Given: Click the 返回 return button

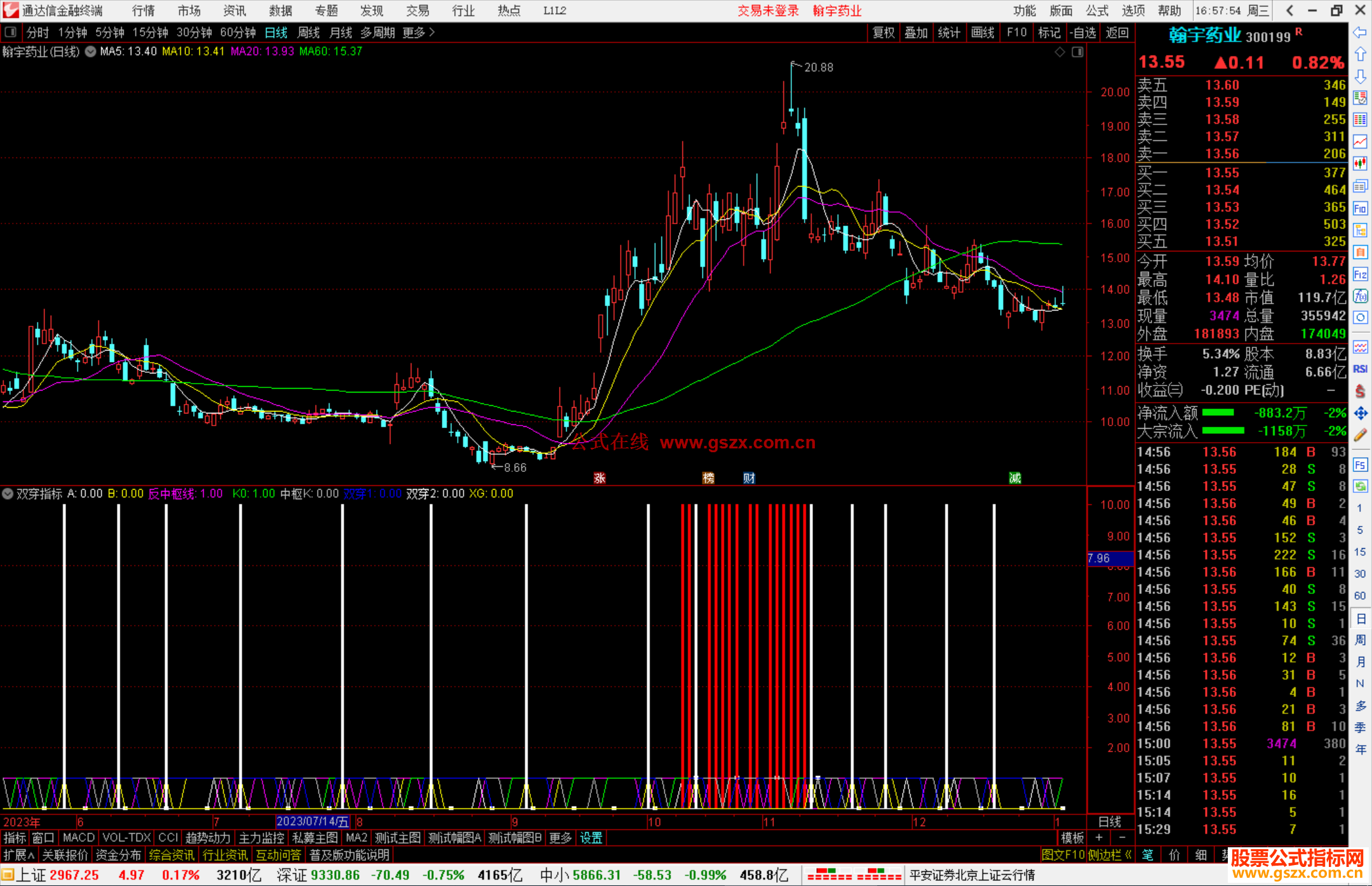Looking at the screenshot, I should pos(1117,32).
